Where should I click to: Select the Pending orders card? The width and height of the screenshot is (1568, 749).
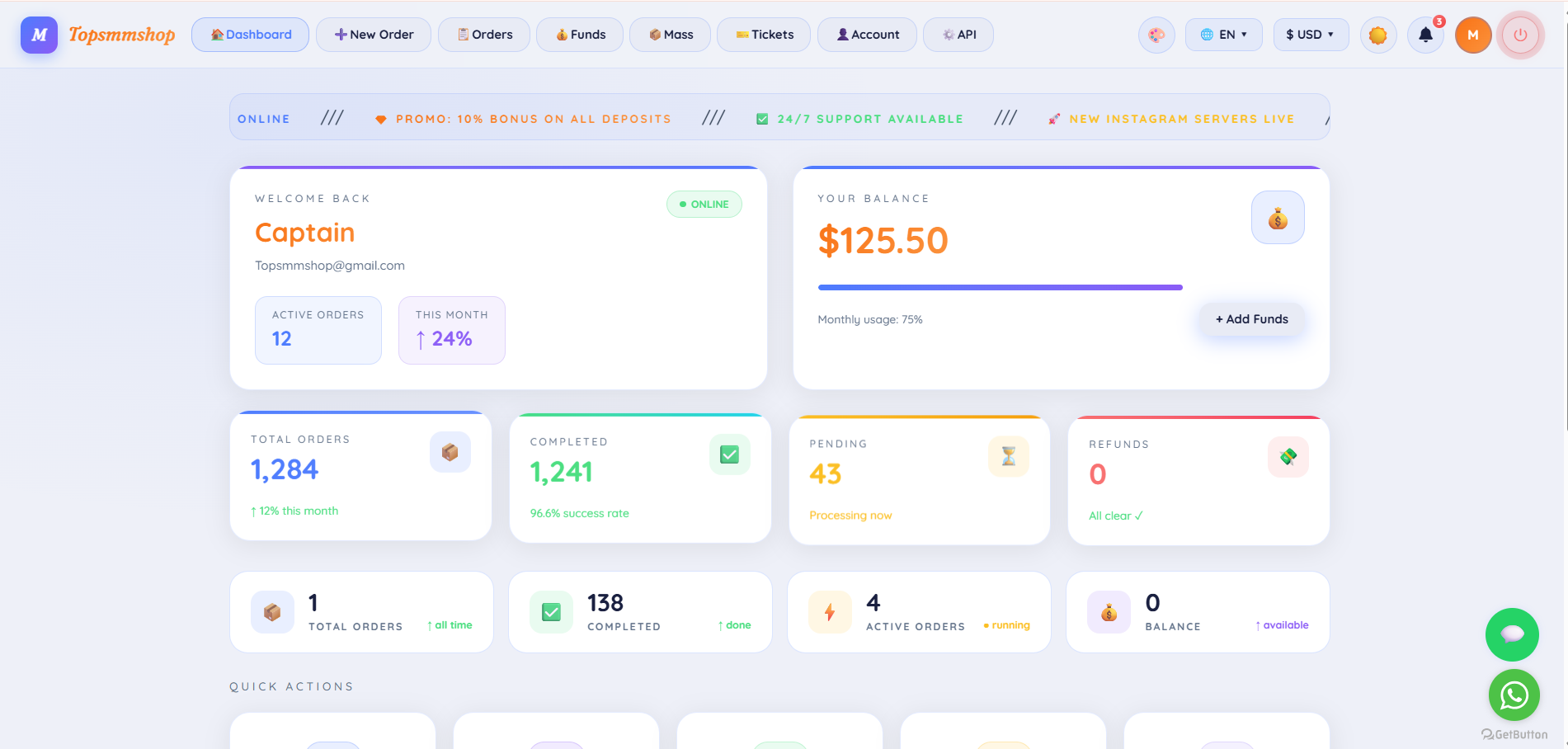(x=919, y=480)
